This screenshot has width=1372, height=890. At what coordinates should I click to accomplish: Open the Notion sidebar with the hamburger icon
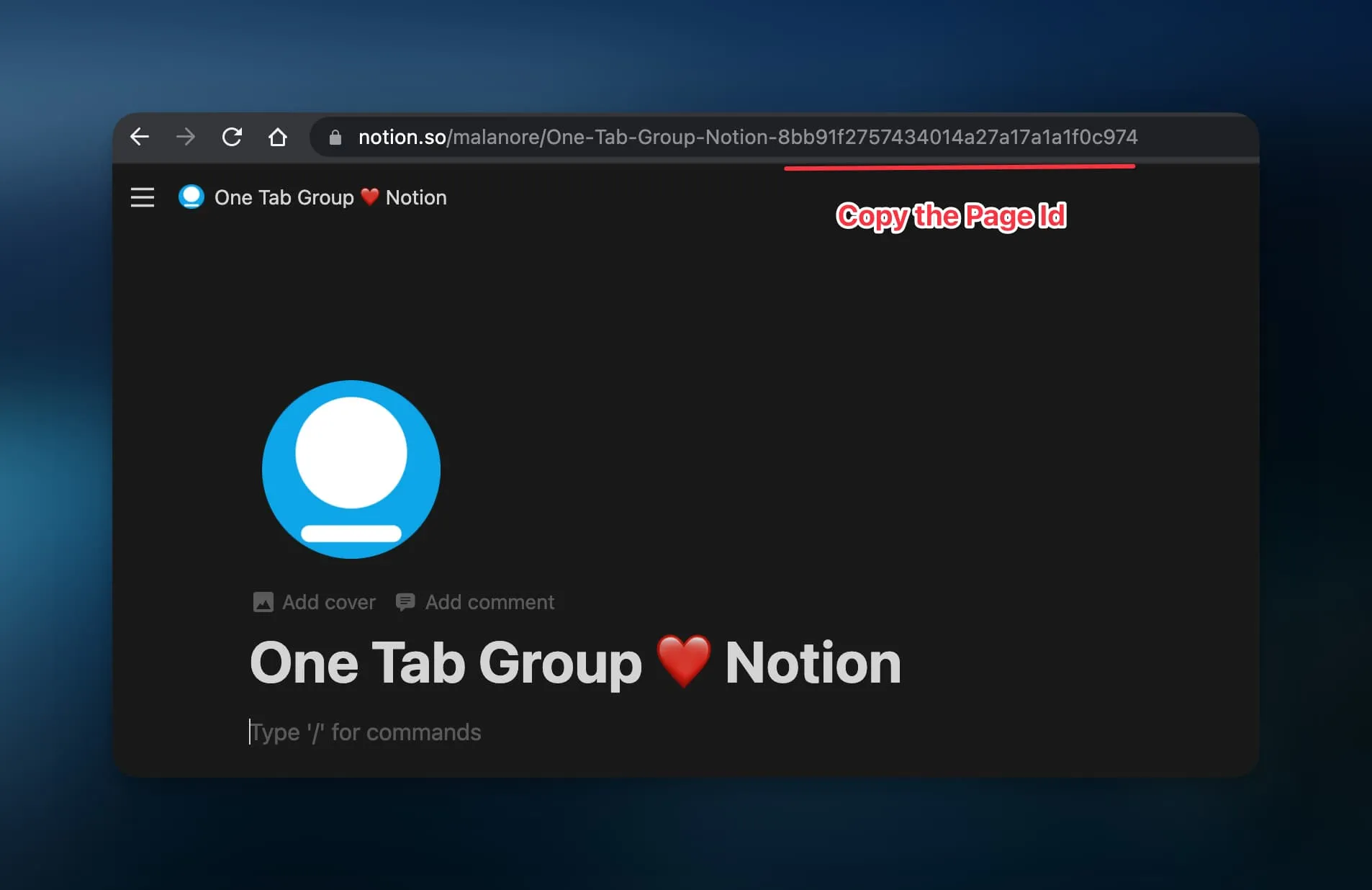[x=143, y=197]
